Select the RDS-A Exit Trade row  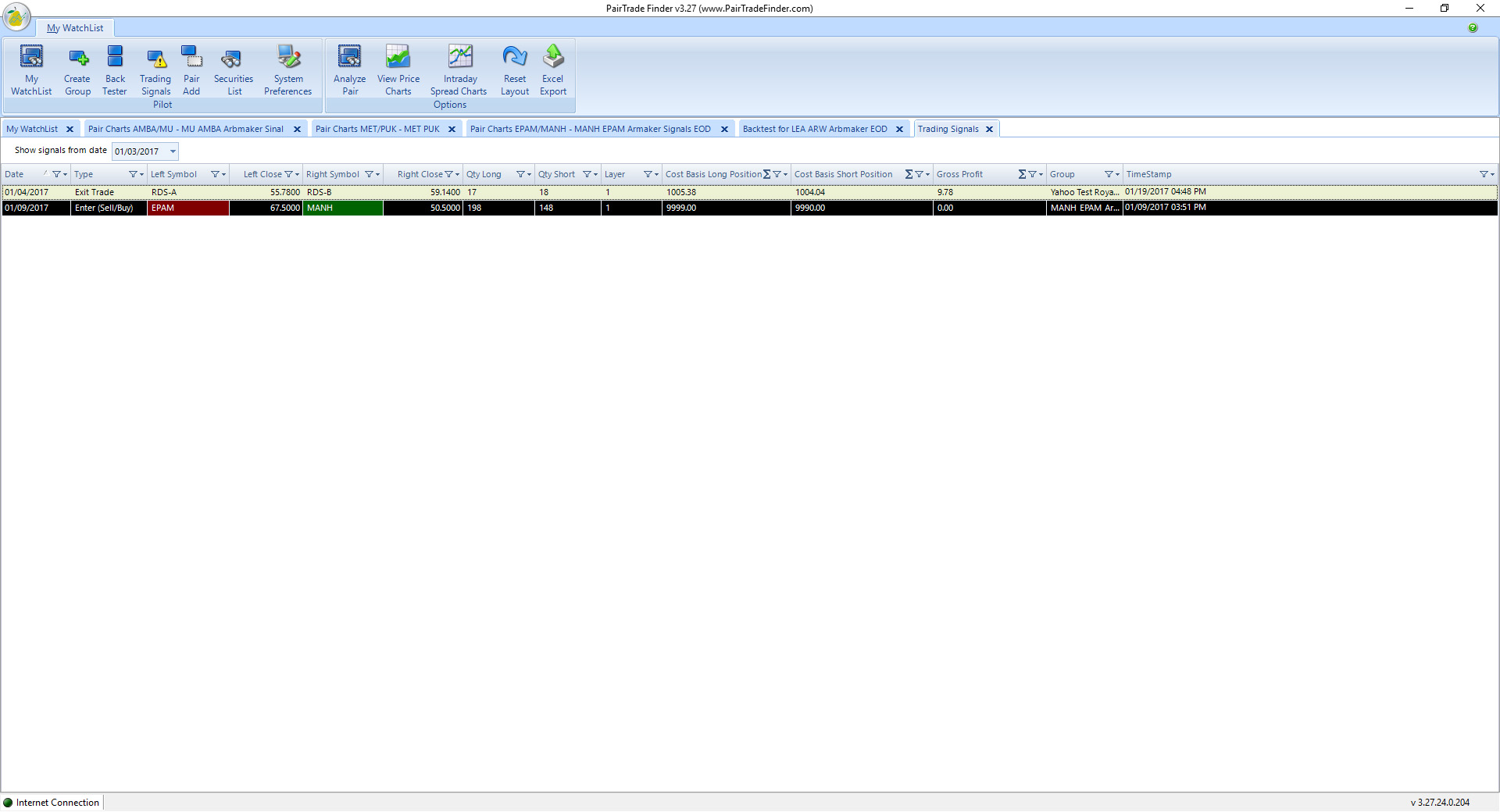point(94,192)
